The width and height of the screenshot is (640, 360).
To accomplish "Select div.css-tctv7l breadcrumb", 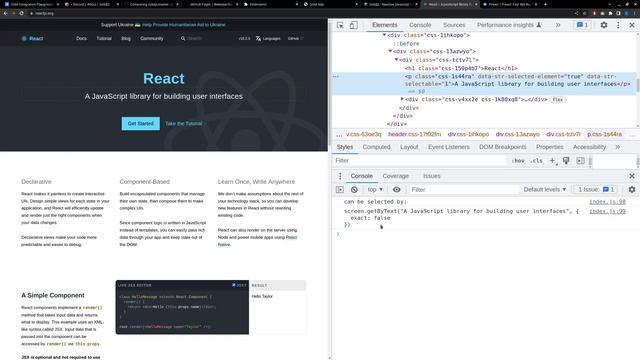I will point(563,134).
